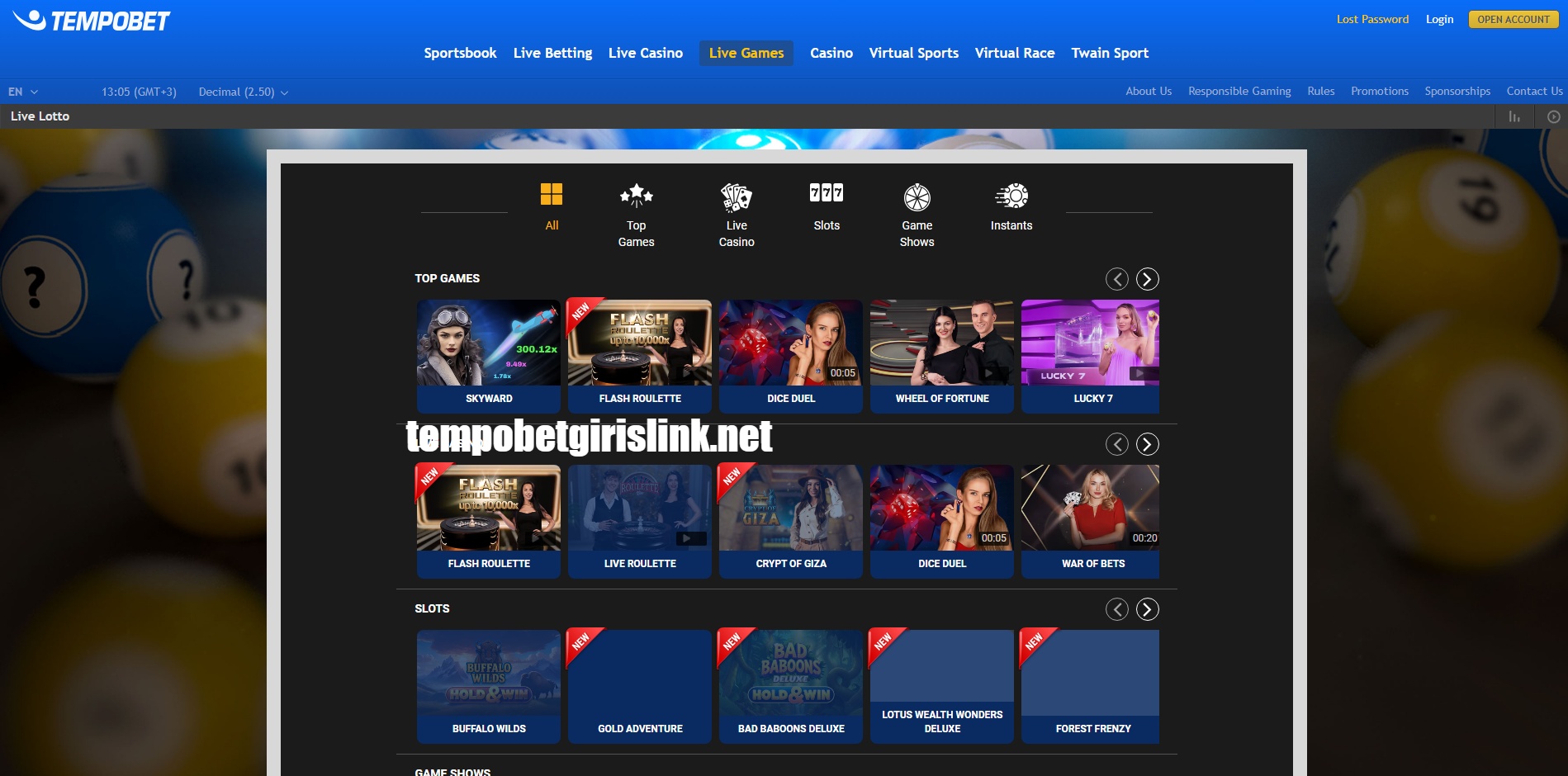Launch the Crypt of Giza game
The width and height of the screenshot is (1568, 776).
pyautogui.click(x=791, y=521)
